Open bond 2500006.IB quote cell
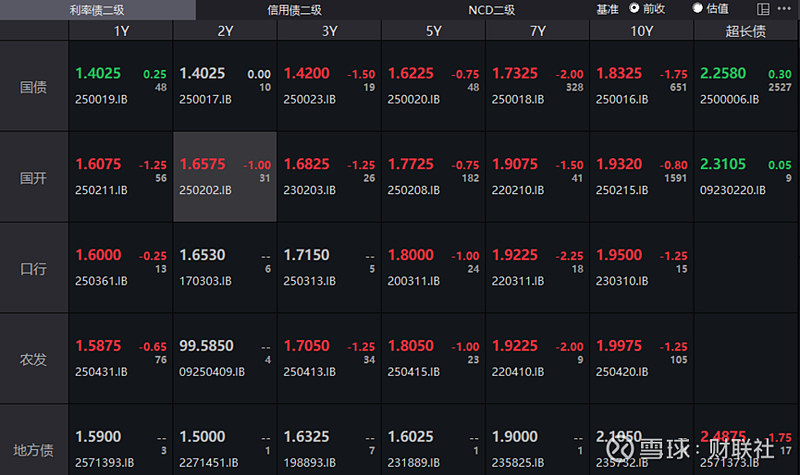This screenshot has width=800, height=475. 745,86
